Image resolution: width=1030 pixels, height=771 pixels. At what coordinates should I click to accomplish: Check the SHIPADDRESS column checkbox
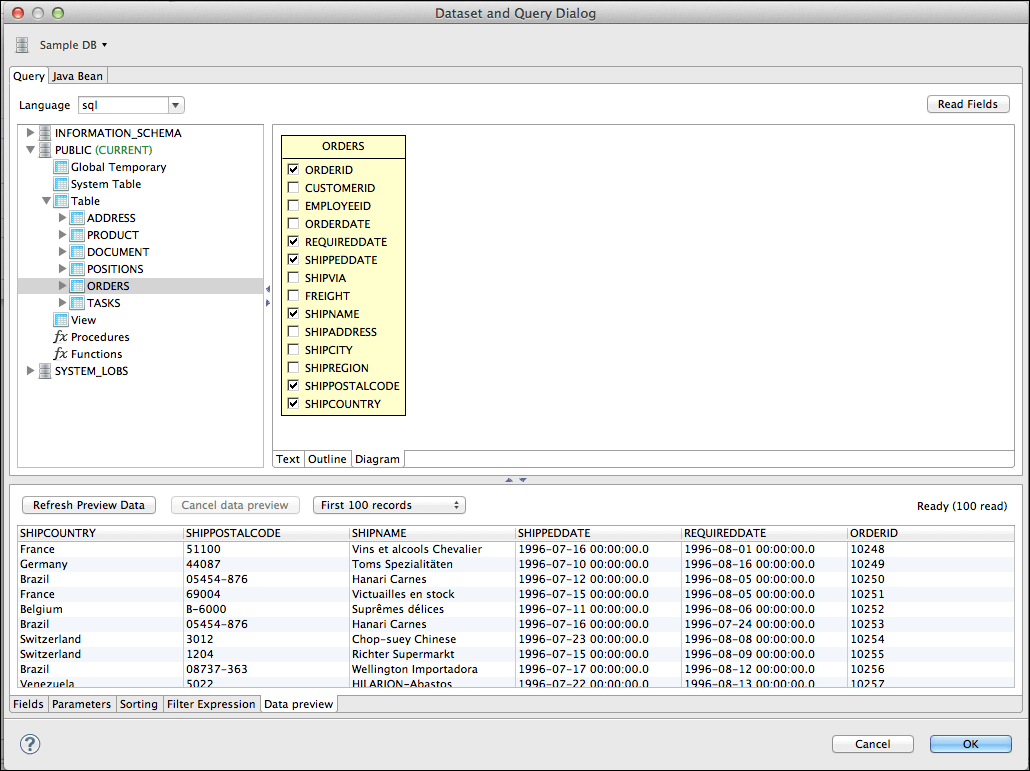click(x=294, y=332)
